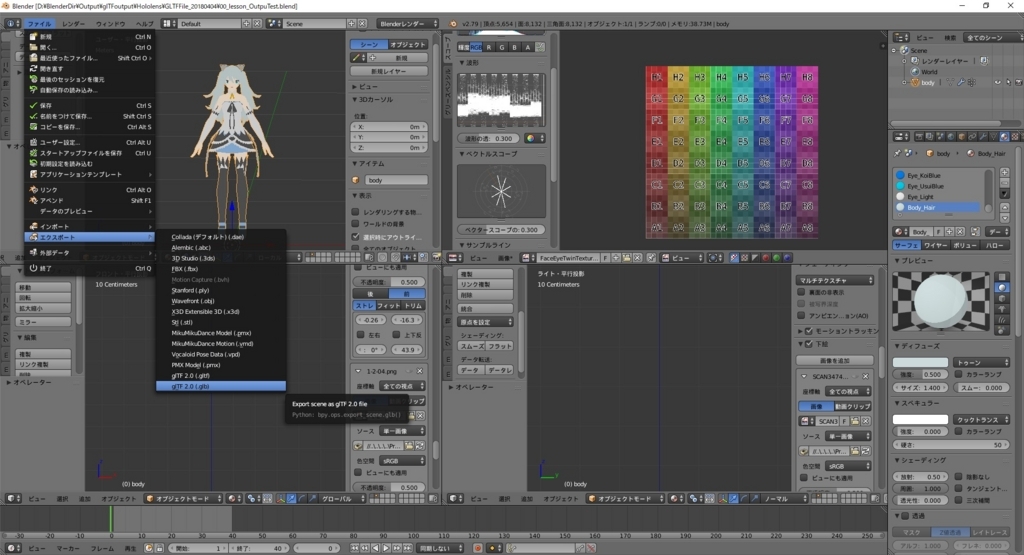Add material slot with plus icon
This screenshot has height=555, width=1024.
pyautogui.click(x=1004, y=172)
